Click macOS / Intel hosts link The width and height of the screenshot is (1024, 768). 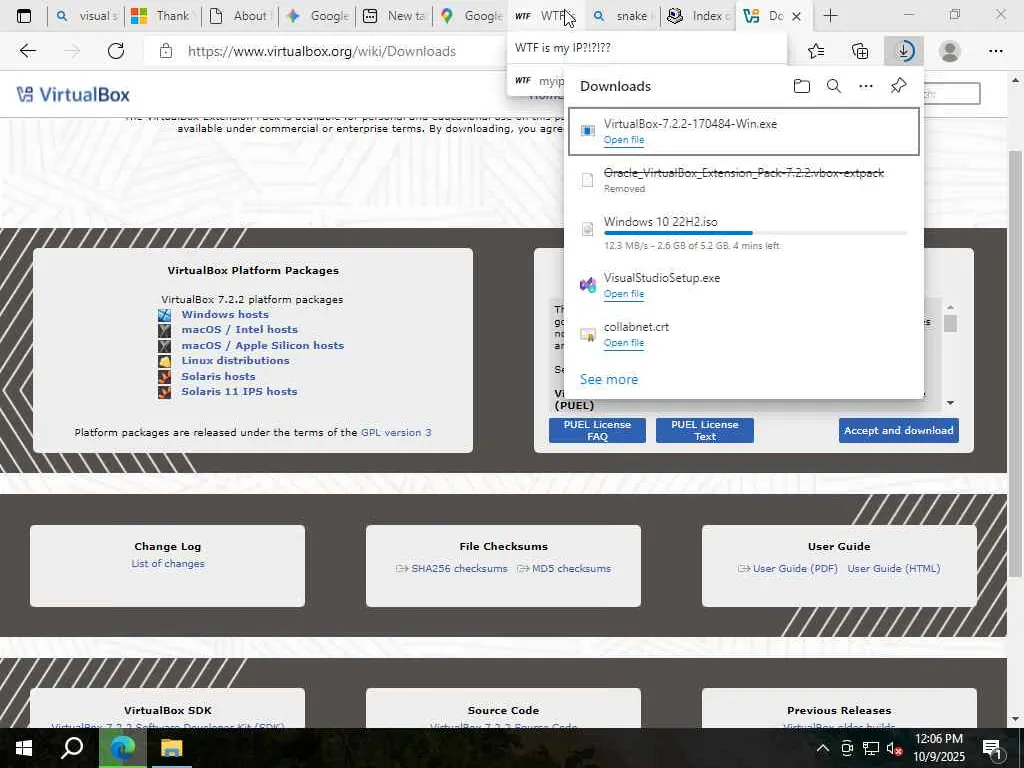coord(239,330)
